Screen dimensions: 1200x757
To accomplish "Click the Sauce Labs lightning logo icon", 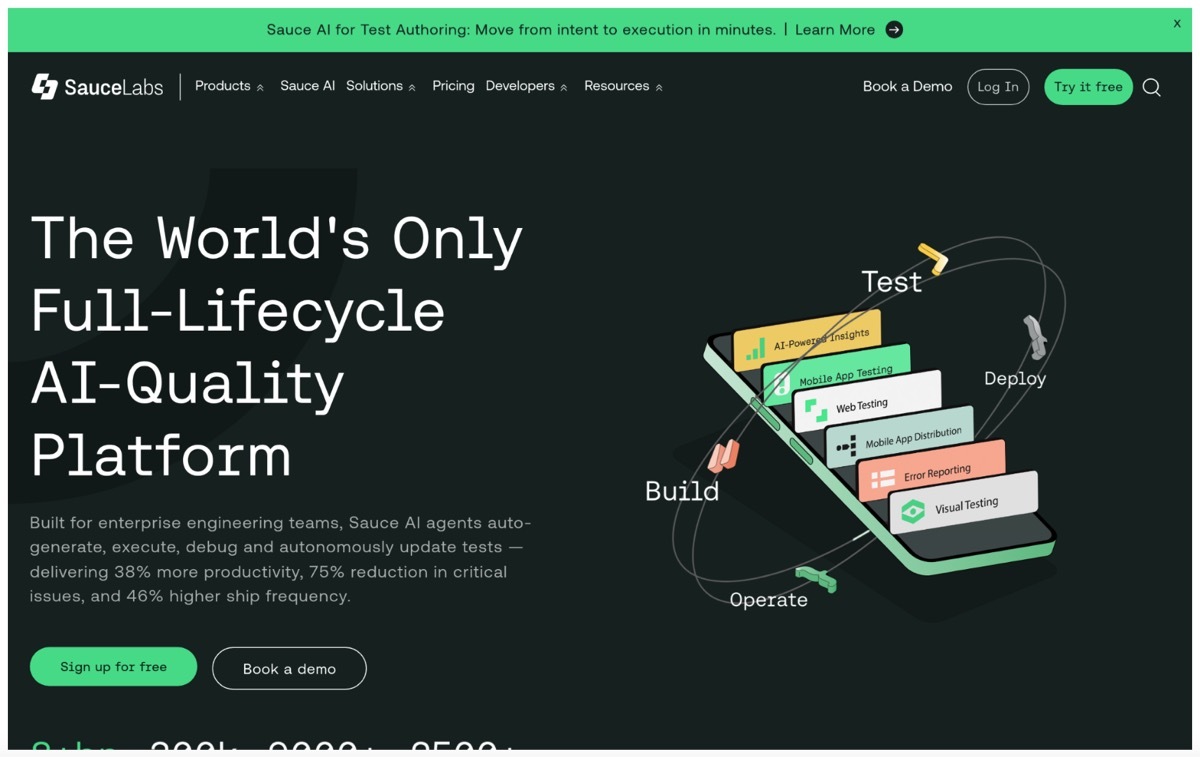I will [44, 87].
